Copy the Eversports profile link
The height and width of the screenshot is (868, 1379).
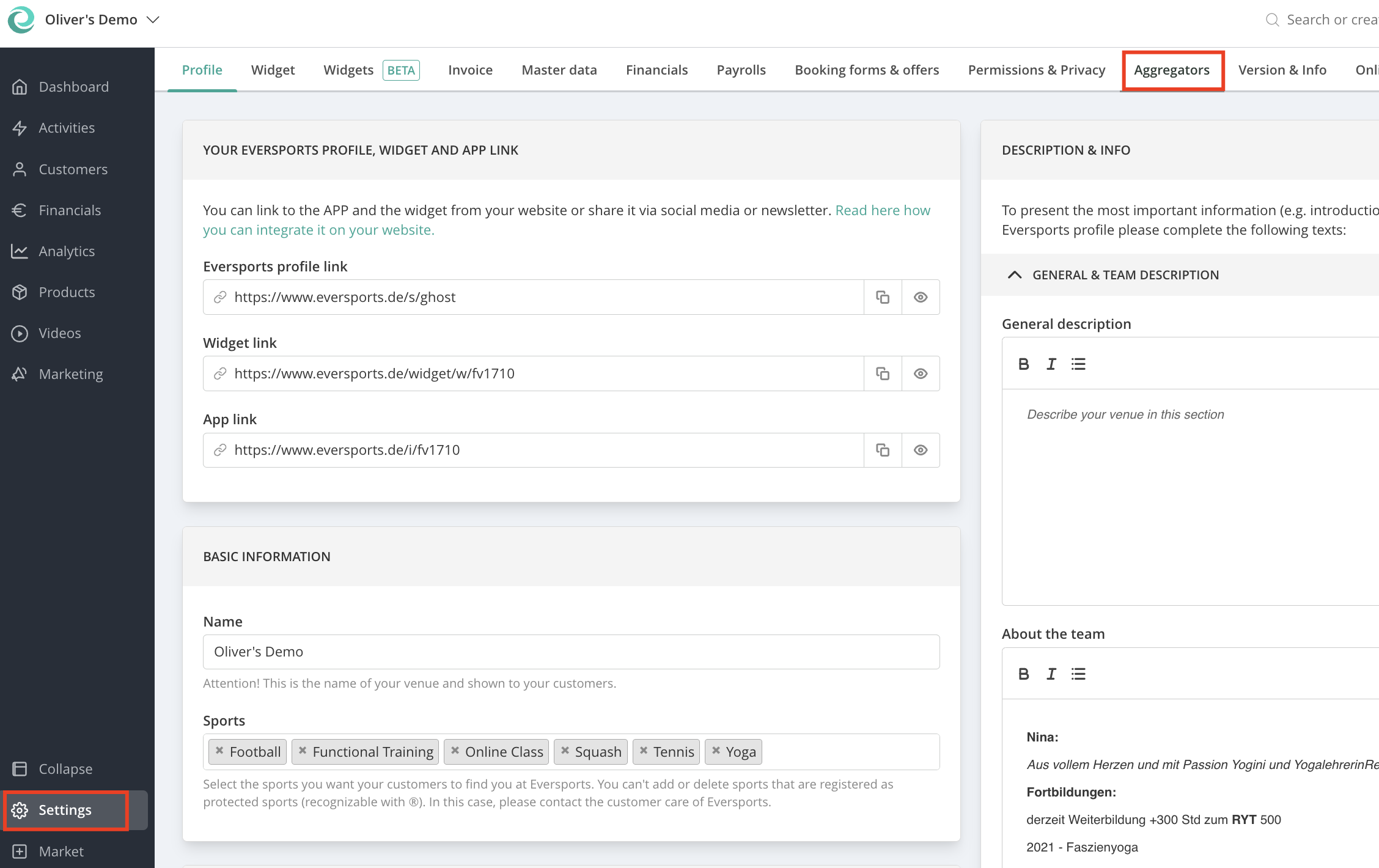click(x=883, y=297)
